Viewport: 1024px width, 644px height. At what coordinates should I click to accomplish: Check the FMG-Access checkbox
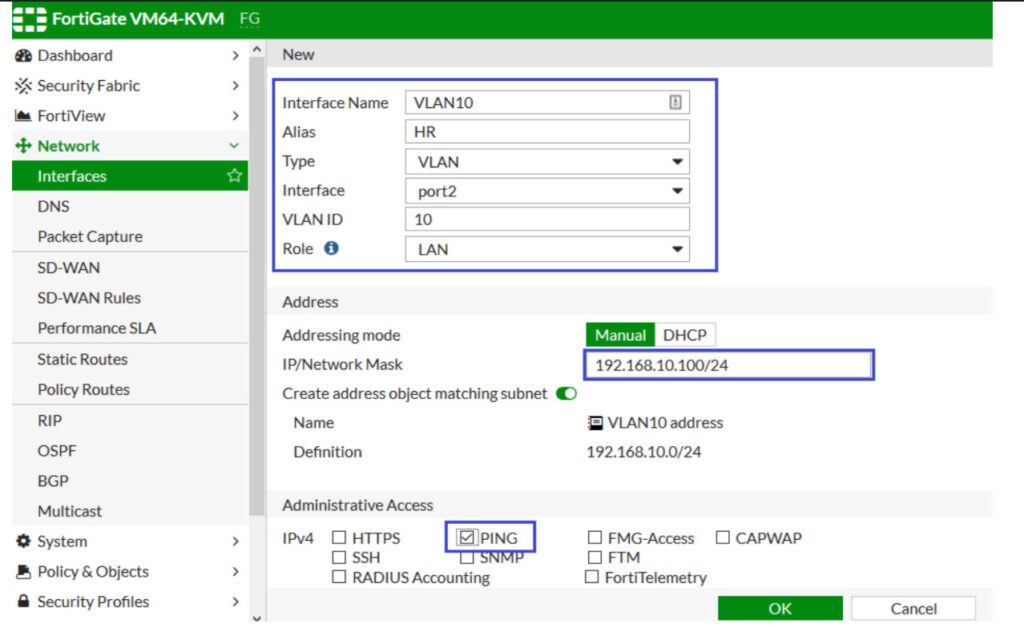(x=594, y=538)
